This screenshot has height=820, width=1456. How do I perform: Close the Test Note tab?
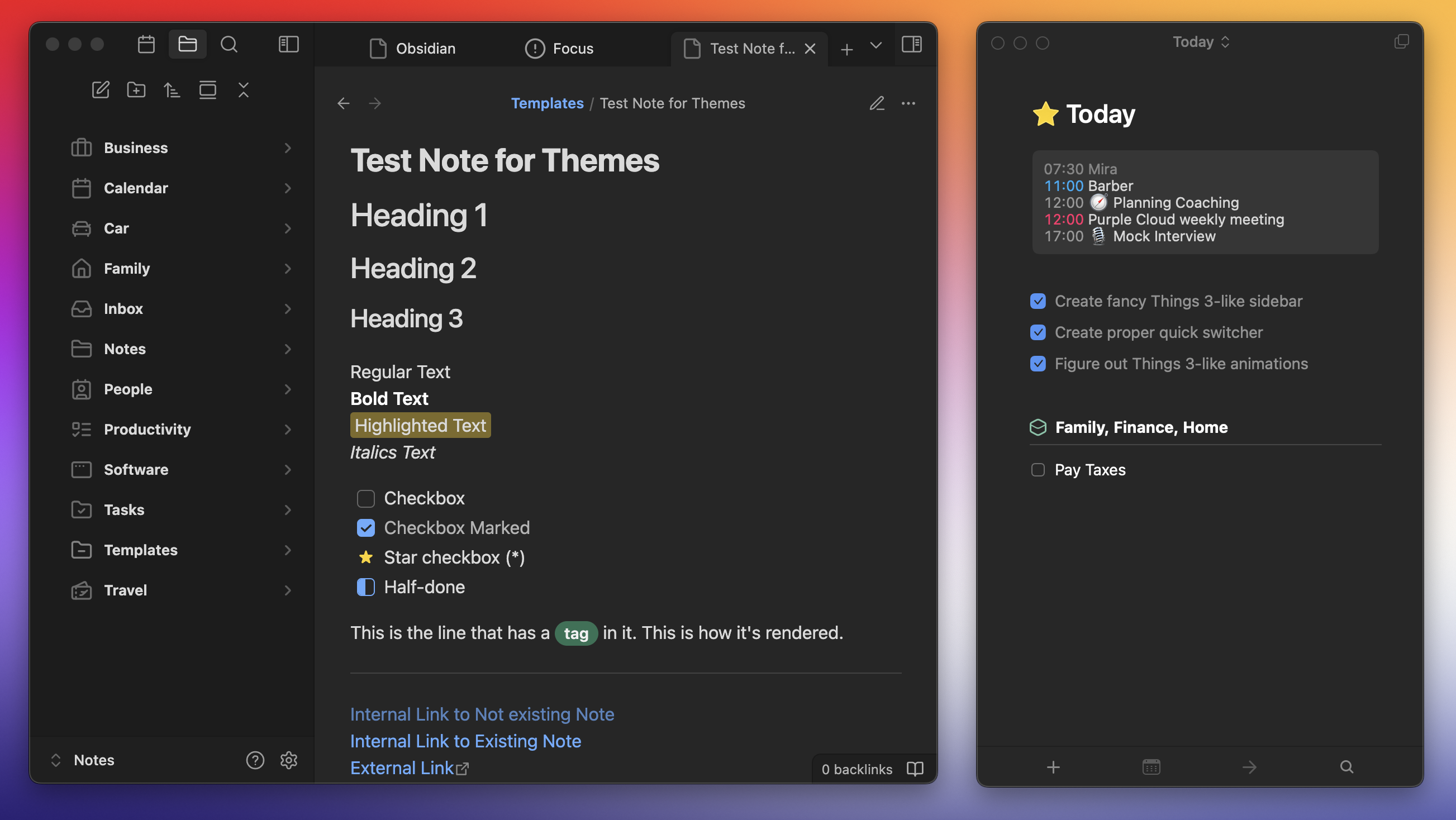(810, 49)
